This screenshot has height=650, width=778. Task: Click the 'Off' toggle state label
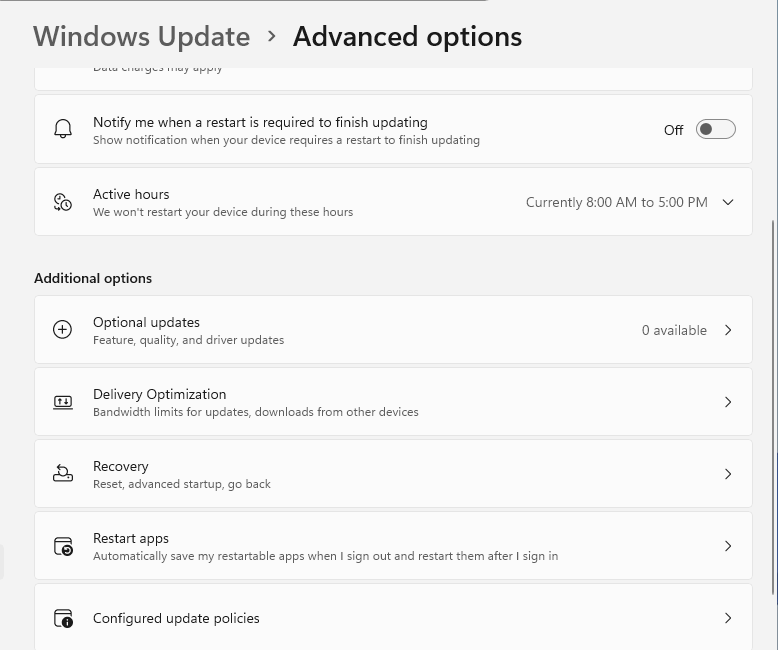pos(674,130)
